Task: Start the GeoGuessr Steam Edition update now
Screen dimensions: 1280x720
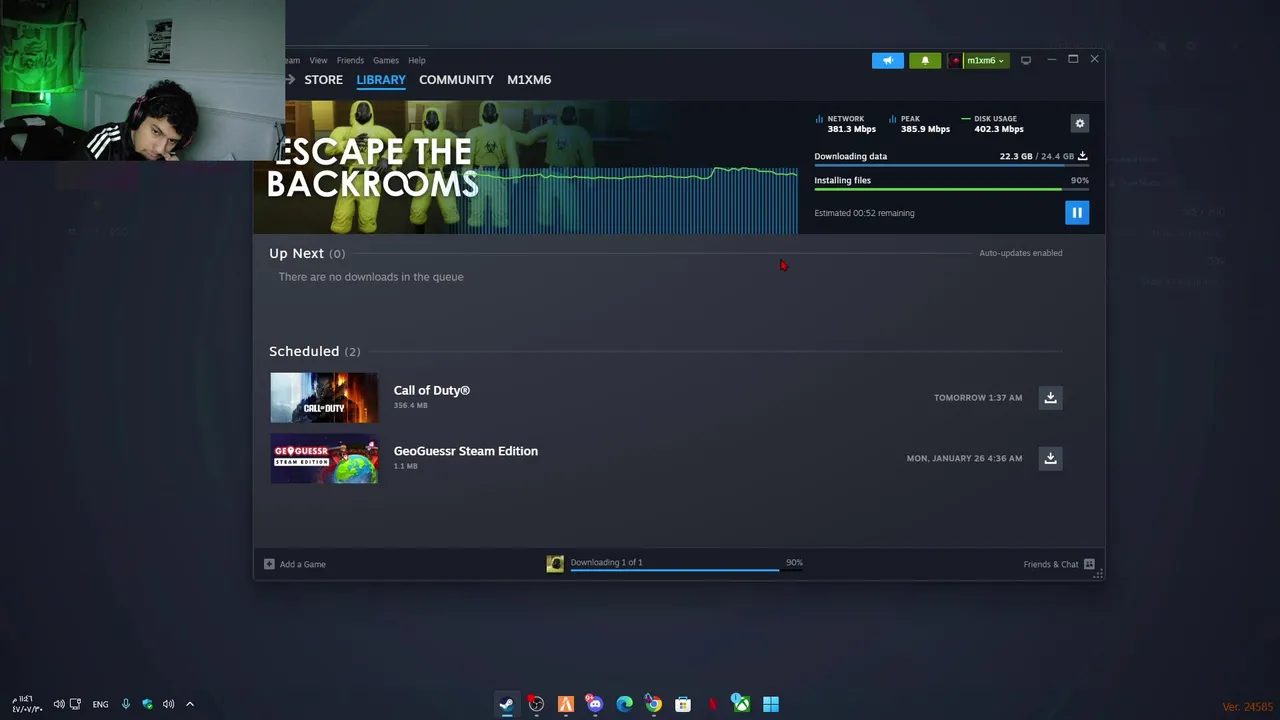Action: (x=1050, y=458)
